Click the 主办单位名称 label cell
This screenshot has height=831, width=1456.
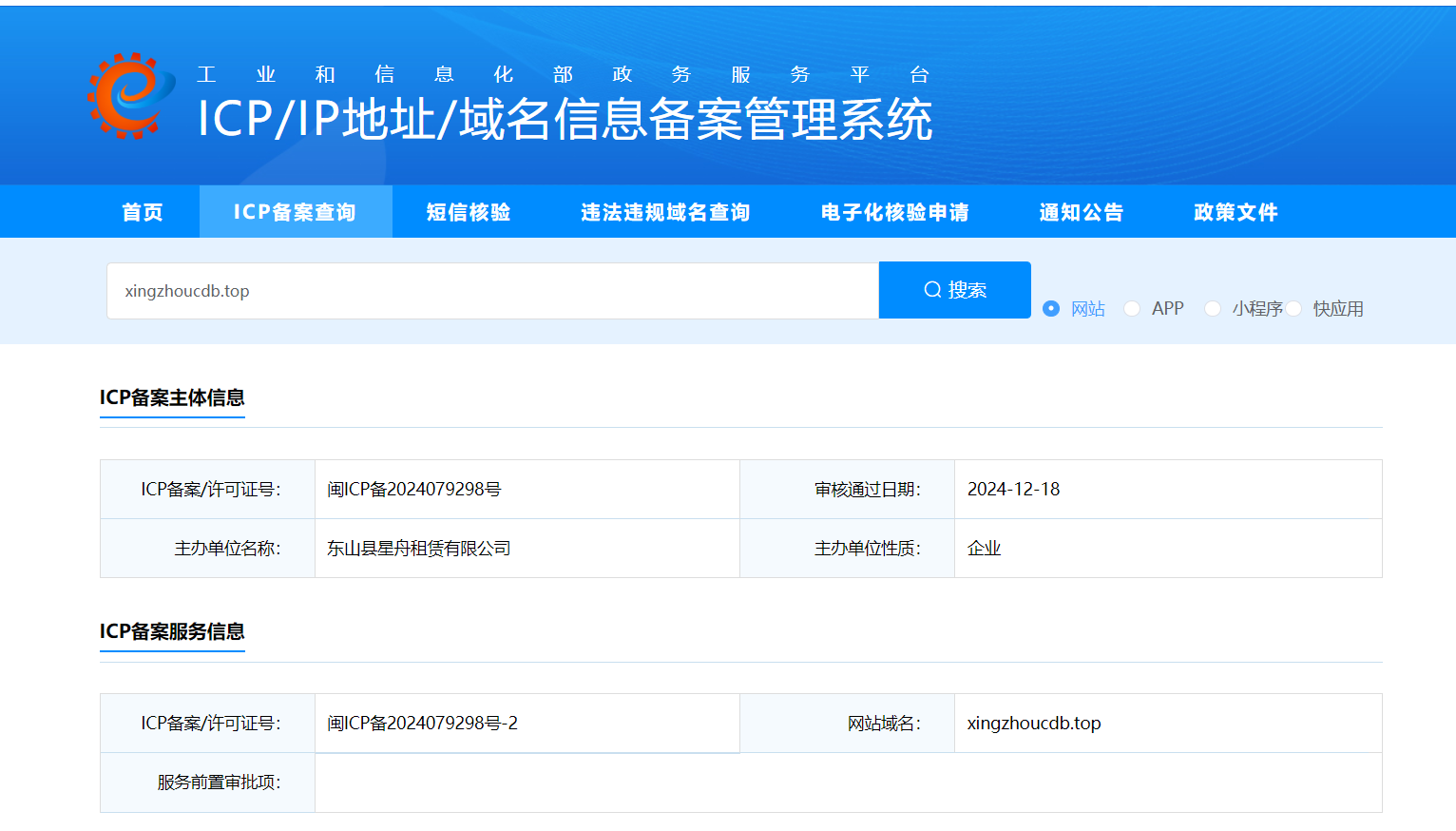(x=207, y=549)
